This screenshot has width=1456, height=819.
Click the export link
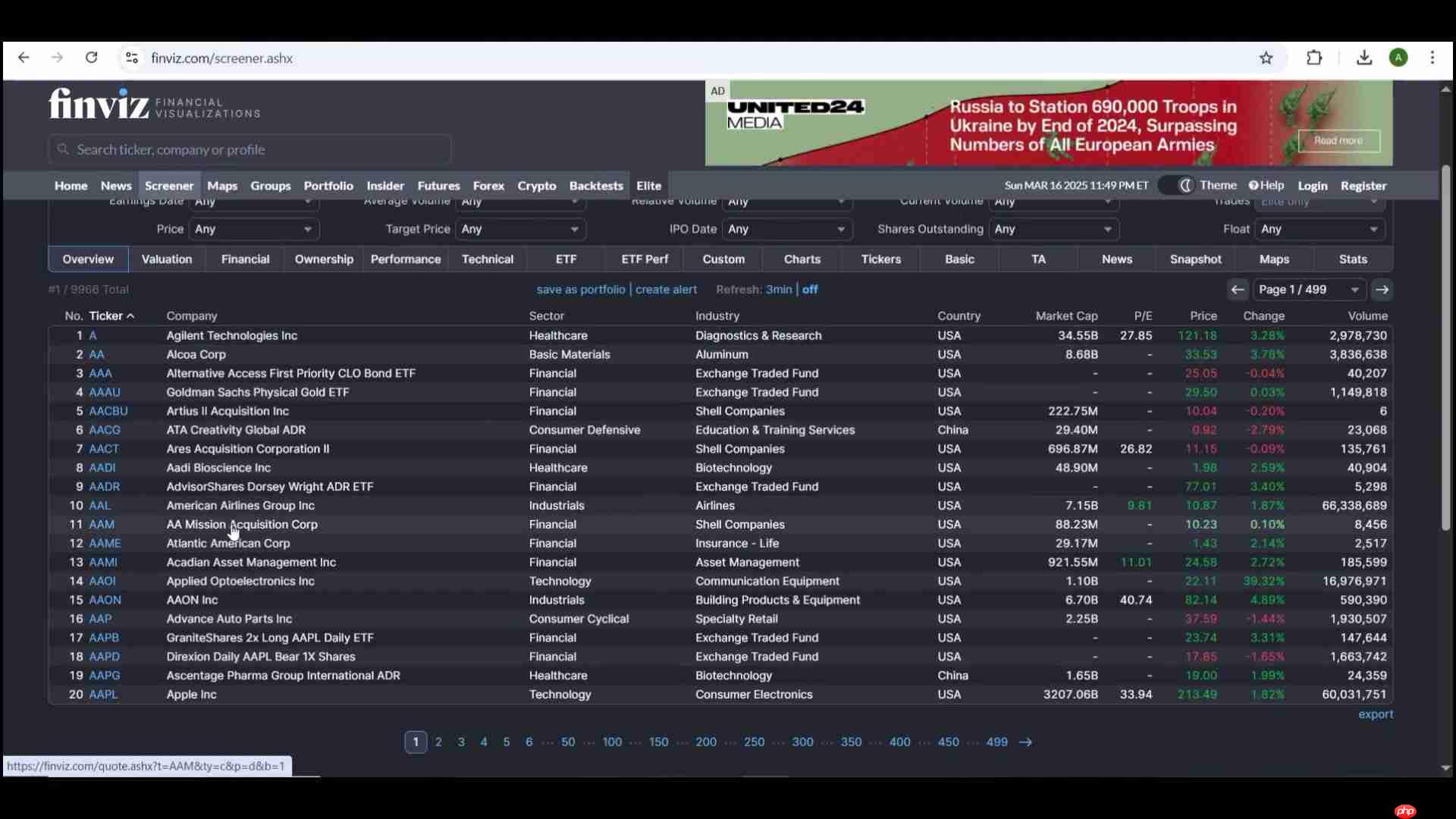pos(1376,714)
